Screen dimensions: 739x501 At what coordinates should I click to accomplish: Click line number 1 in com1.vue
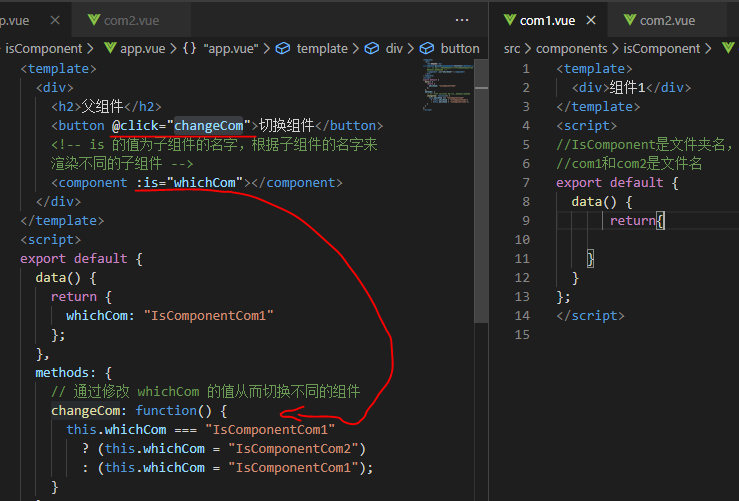point(526,69)
